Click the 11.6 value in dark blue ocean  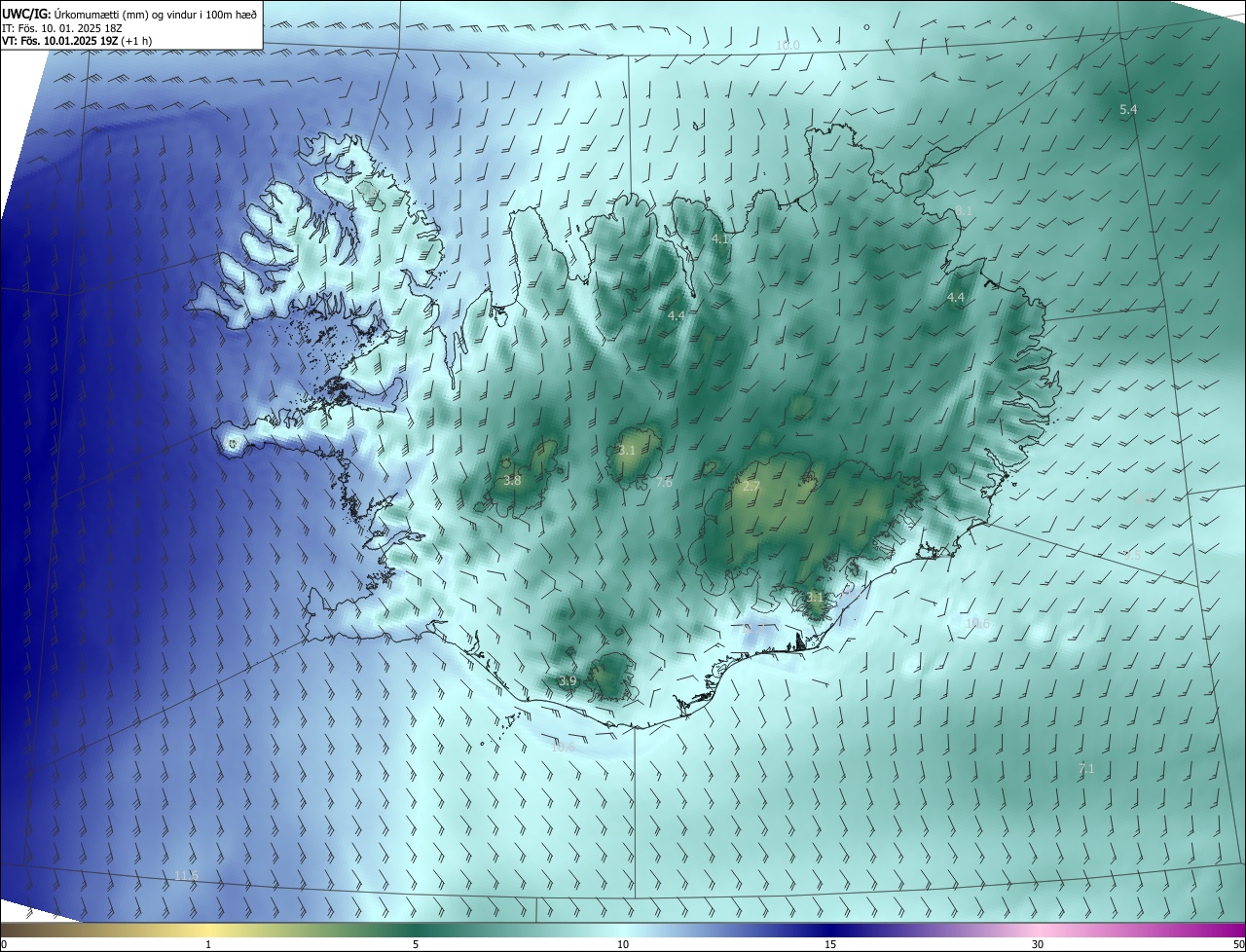tap(186, 876)
